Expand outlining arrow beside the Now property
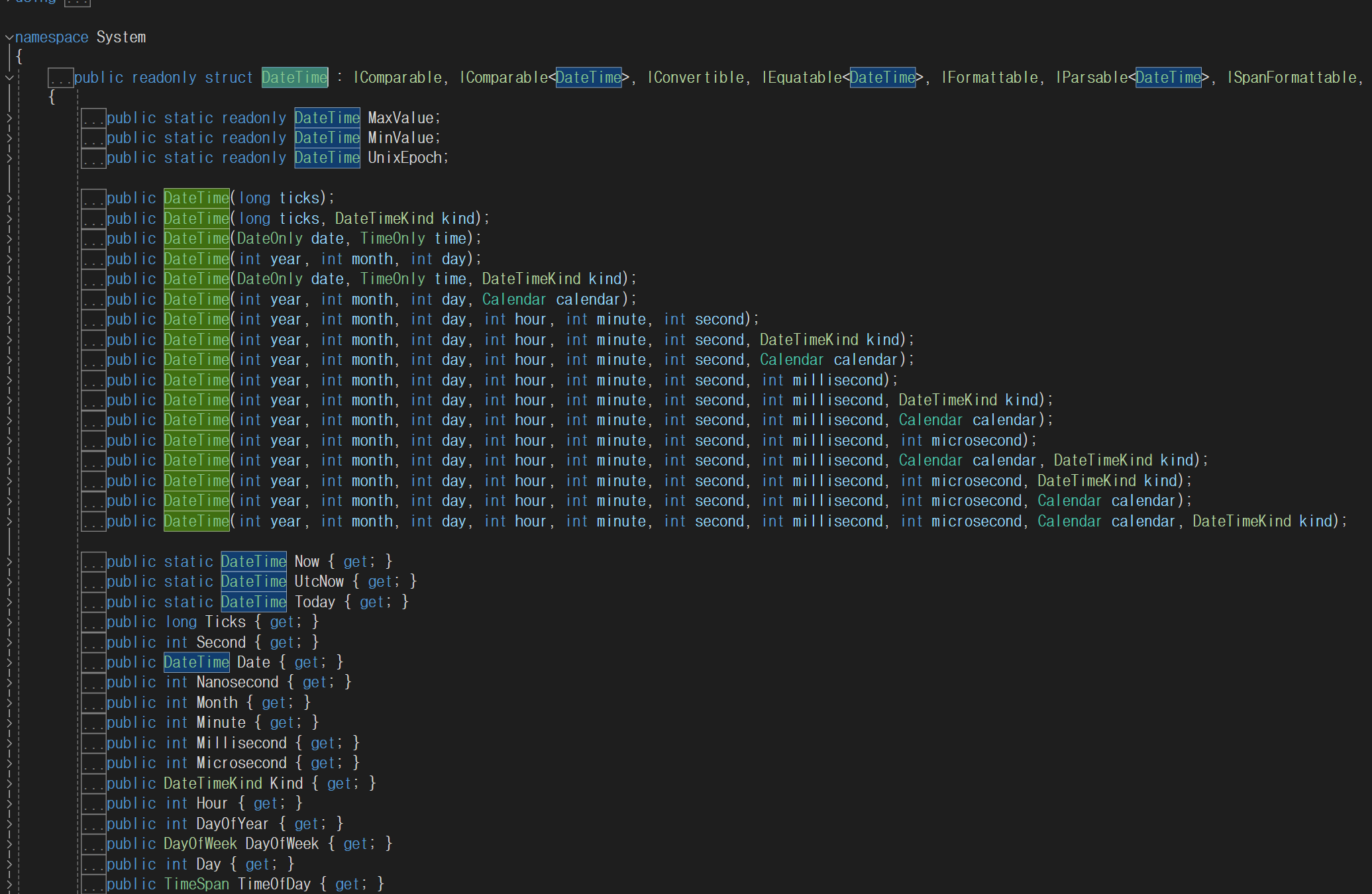Viewport: 1372px width, 894px height. click(x=9, y=562)
